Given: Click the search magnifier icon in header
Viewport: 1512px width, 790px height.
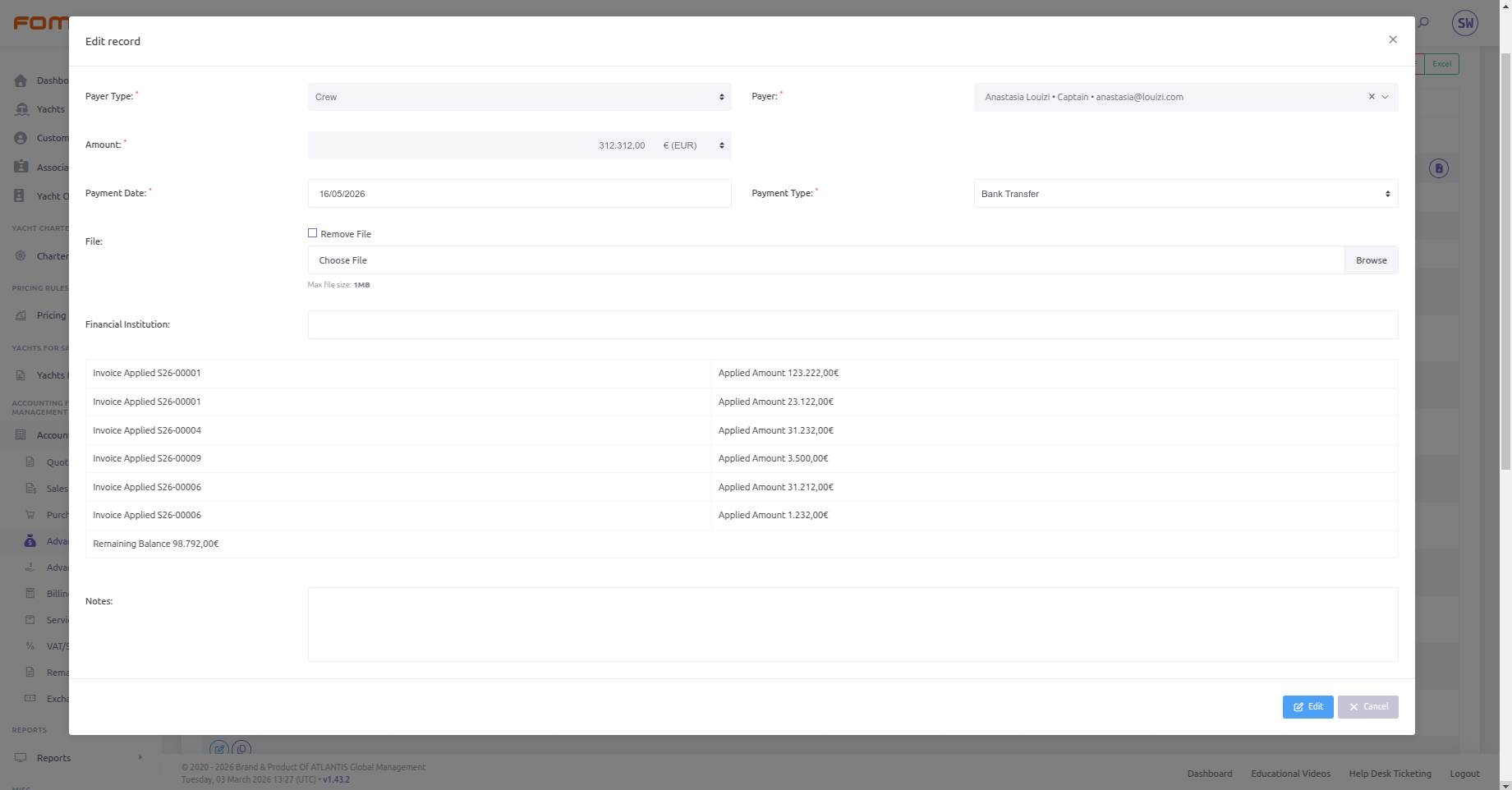Looking at the screenshot, I should click(1423, 23).
